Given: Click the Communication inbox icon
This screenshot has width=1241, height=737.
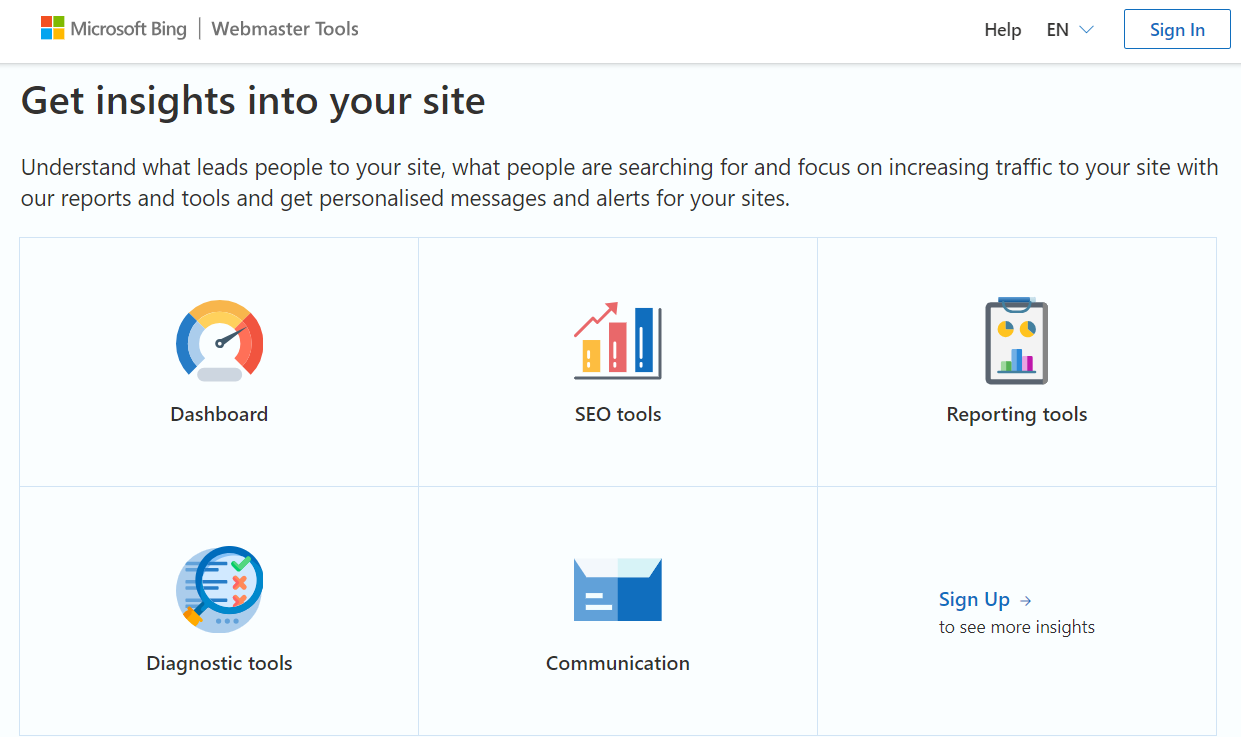Looking at the screenshot, I should (x=617, y=589).
